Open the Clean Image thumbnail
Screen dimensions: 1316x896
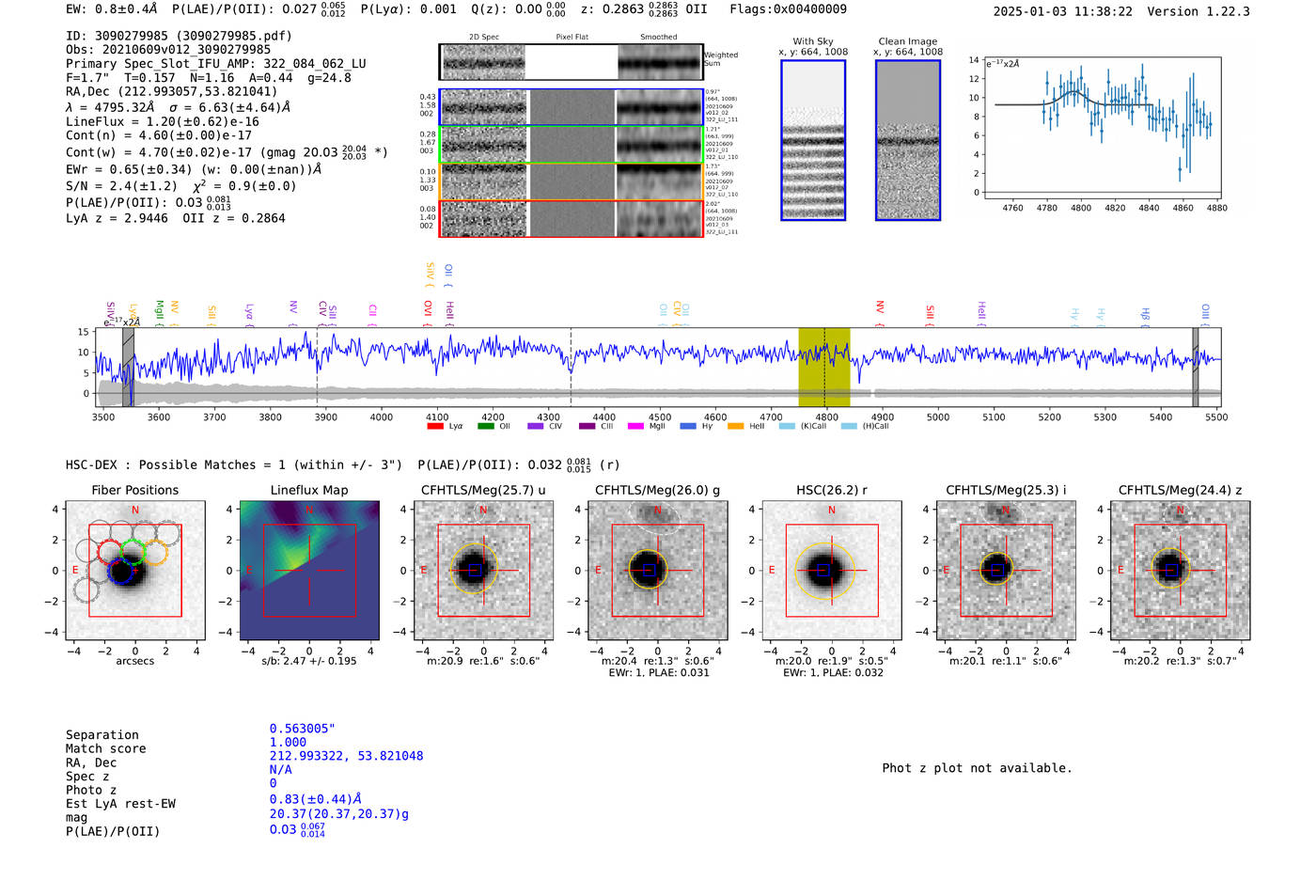click(908, 140)
